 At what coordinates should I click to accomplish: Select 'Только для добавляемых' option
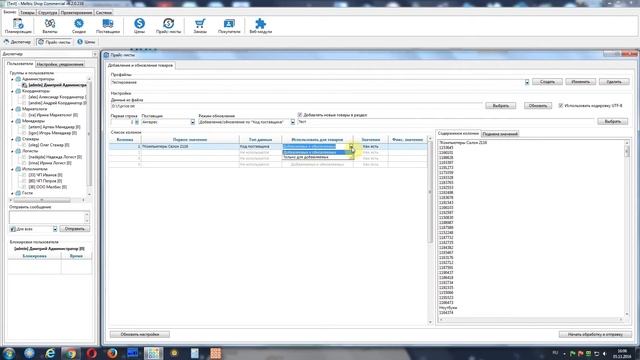[317, 157]
